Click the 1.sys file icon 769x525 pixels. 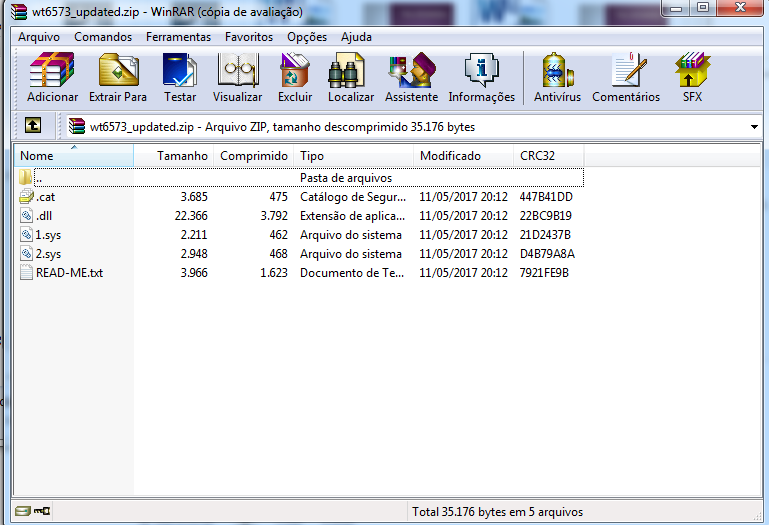pyautogui.click(x=26, y=235)
